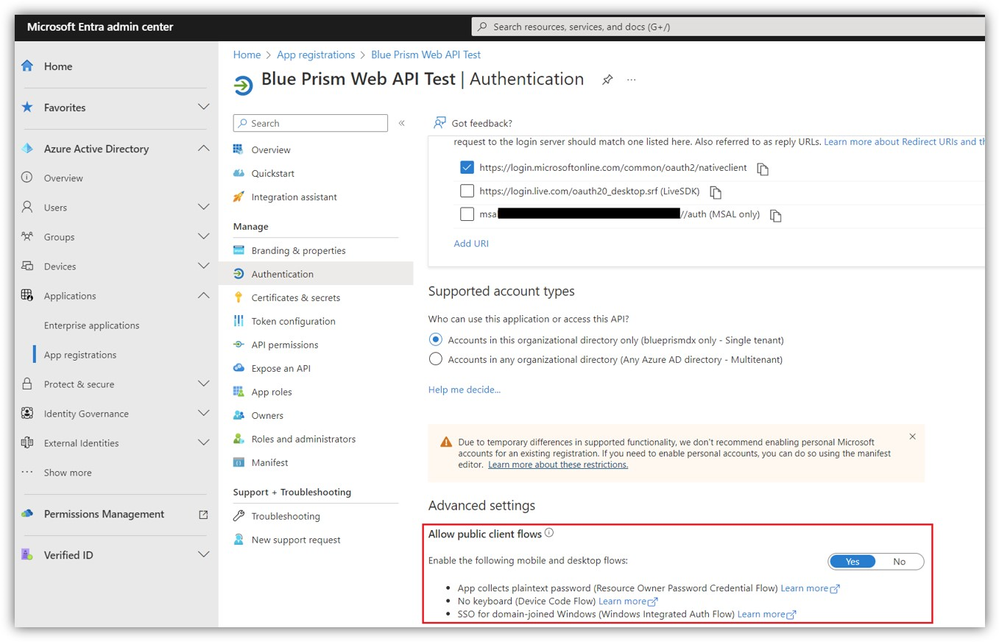Image resolution: width=999 pixels, height=642 pixels.
Task: Click the Applications grid icon
Action: click(27, 295)
